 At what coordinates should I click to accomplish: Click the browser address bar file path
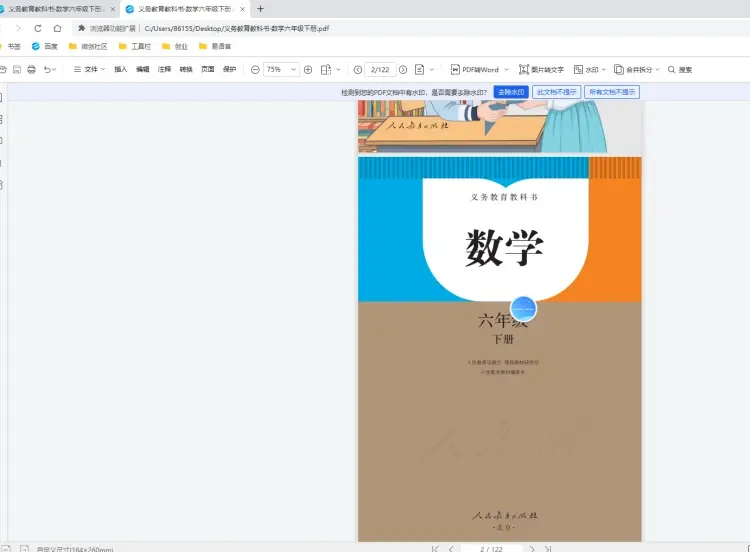point(237,28)
